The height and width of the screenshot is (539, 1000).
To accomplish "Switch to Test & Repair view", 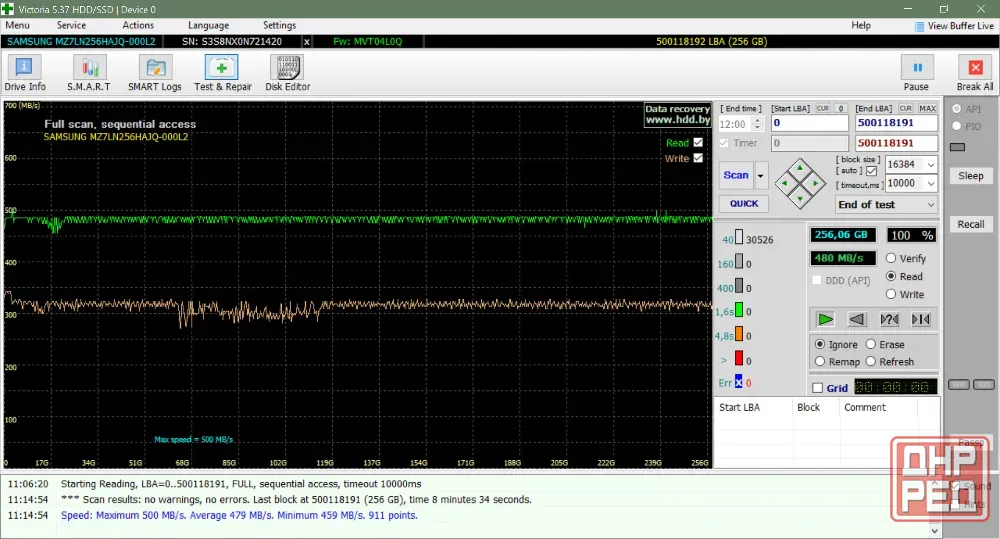I will pos(223,73).
